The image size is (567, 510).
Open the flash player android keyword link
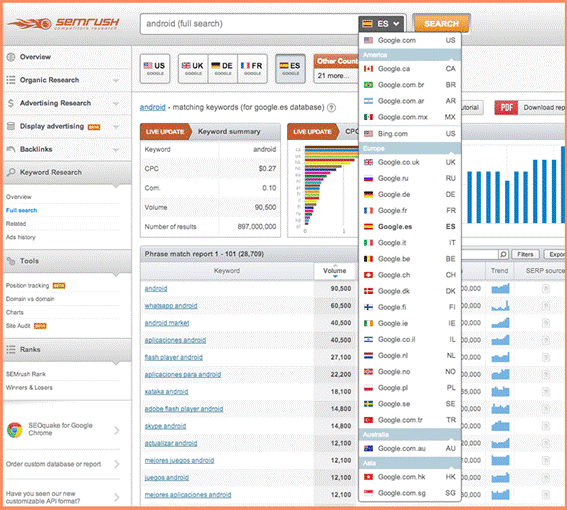point(174,357)
